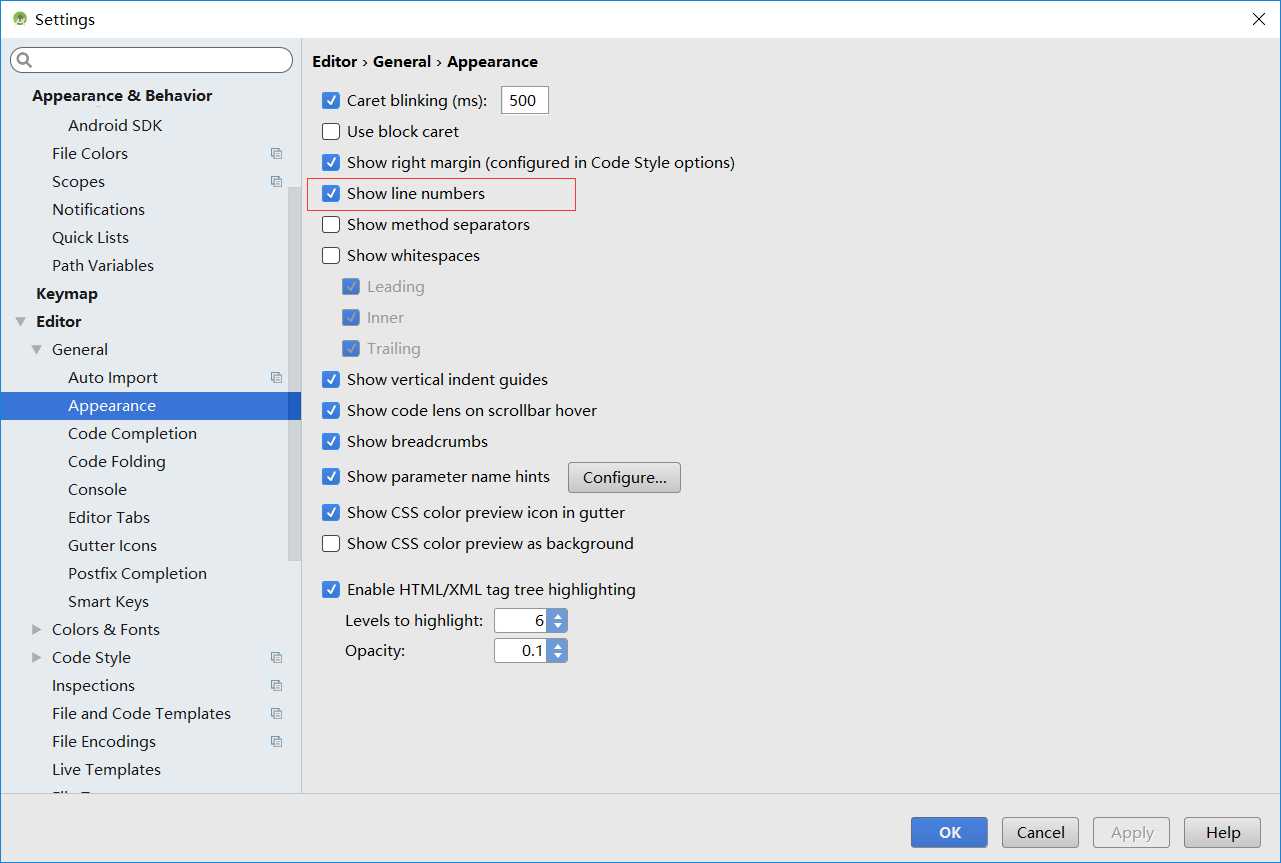Image resolution: width=1281 pixels, height=863 pixels.
Task: Close the Settings dialog
Action: click(x=1258, y=19)
